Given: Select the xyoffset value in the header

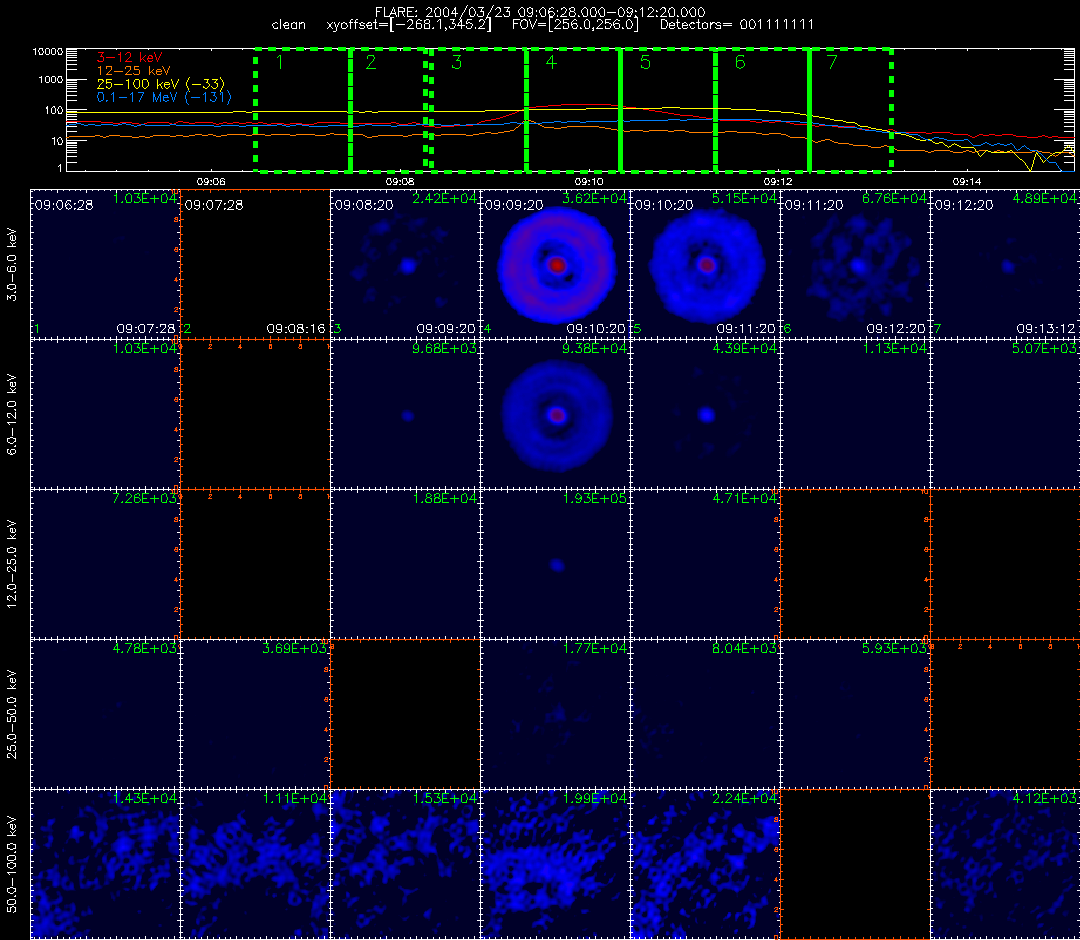Looking at the screenshot, I should click(409, 25).
